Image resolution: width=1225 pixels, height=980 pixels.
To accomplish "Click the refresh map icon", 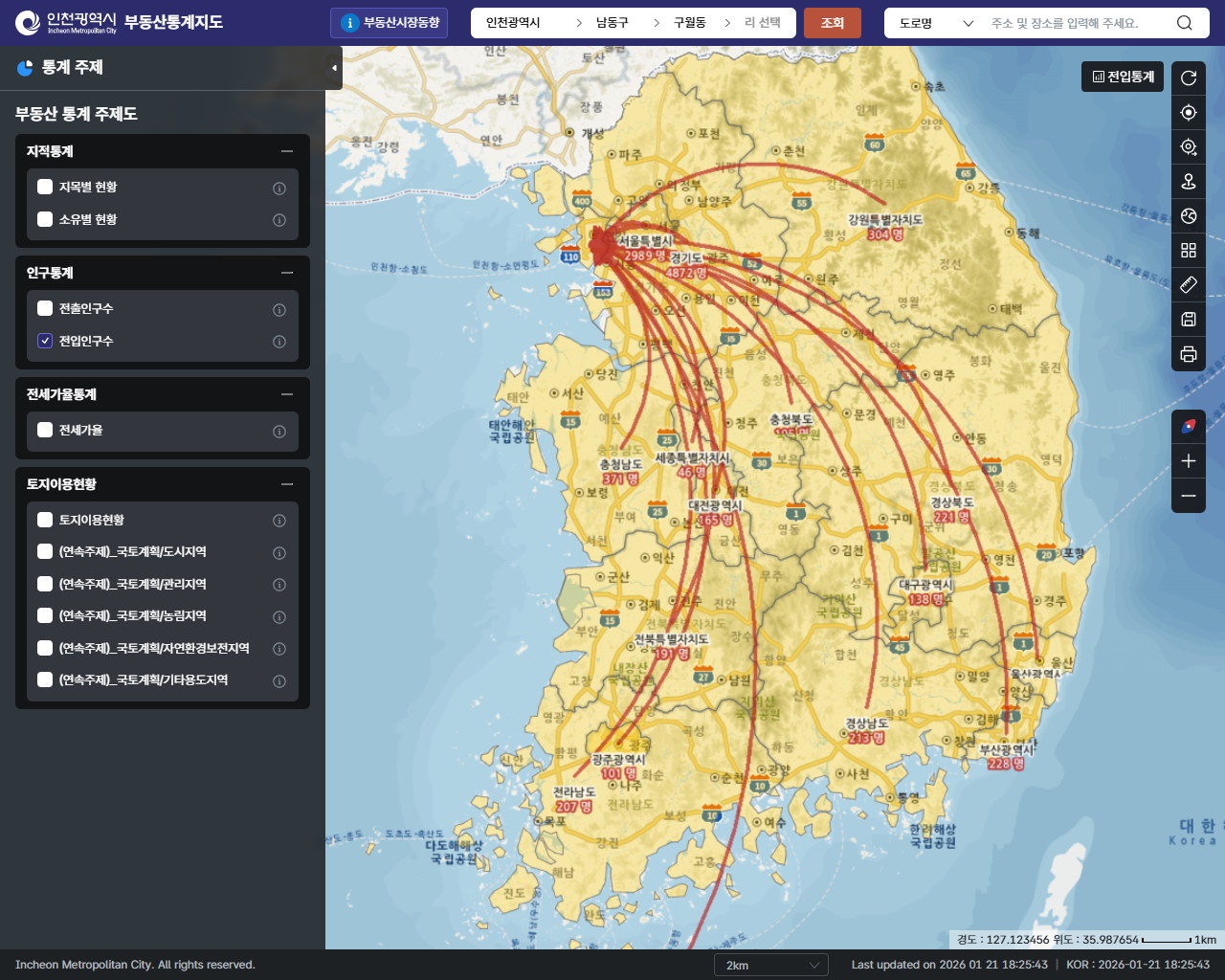I will click(1189, 78).
